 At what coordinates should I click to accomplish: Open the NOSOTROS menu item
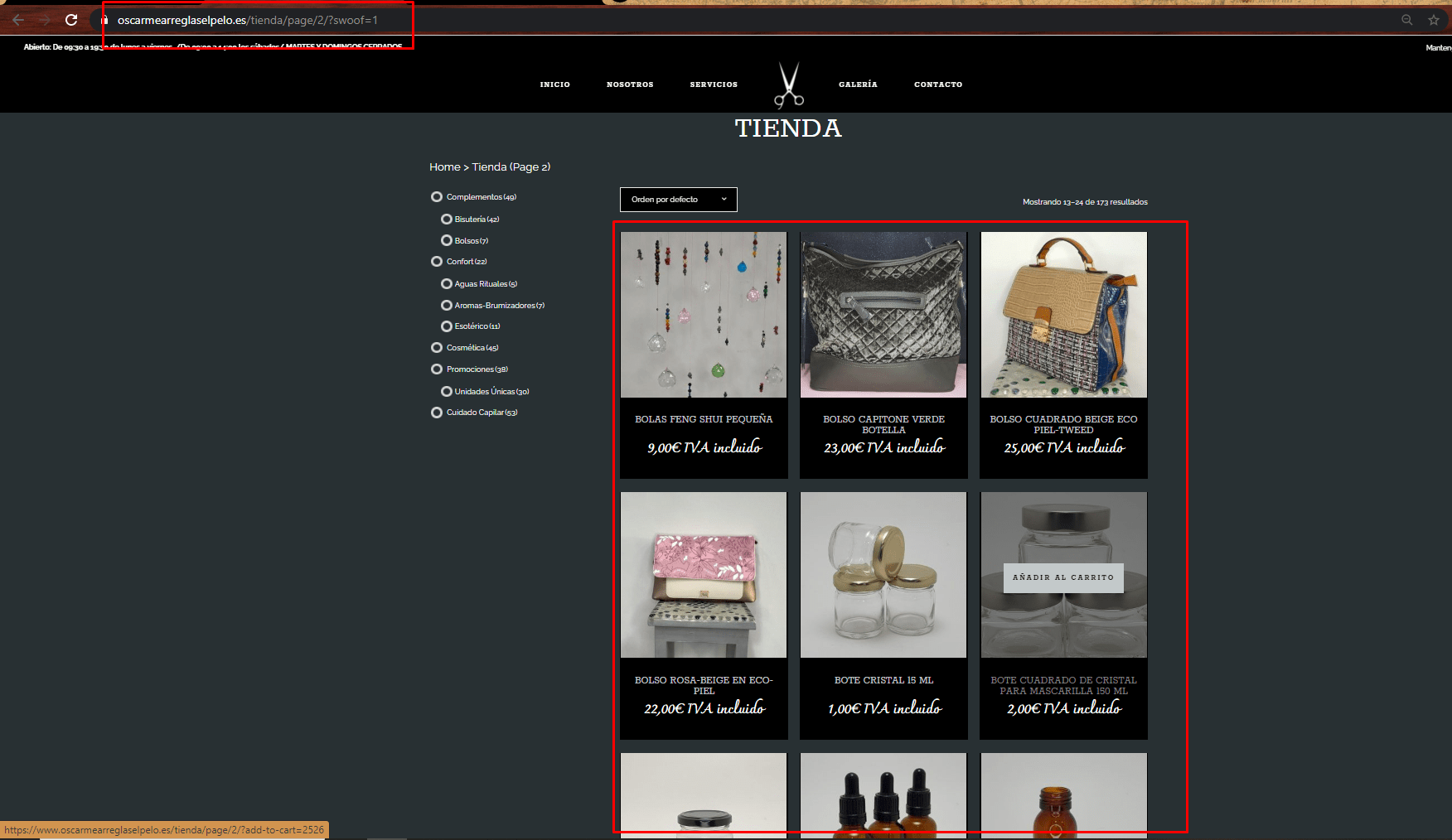(x=630, y=84)
